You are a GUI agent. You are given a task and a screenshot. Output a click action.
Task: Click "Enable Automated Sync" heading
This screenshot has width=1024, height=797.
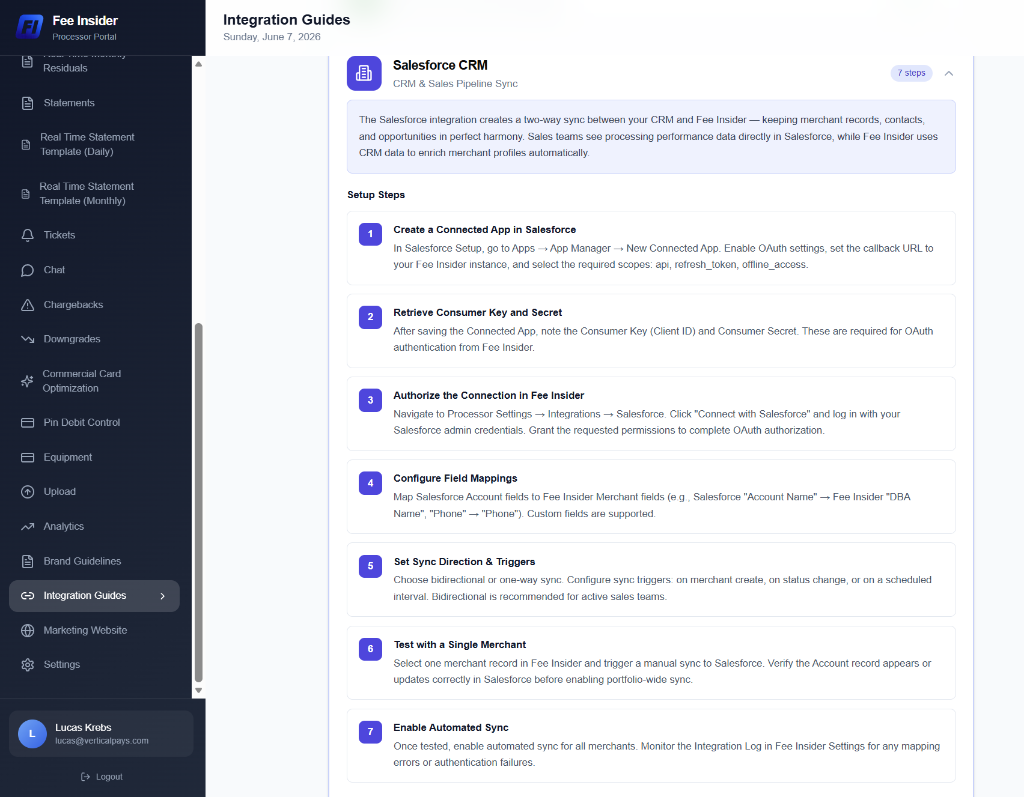tap(451, 728)
